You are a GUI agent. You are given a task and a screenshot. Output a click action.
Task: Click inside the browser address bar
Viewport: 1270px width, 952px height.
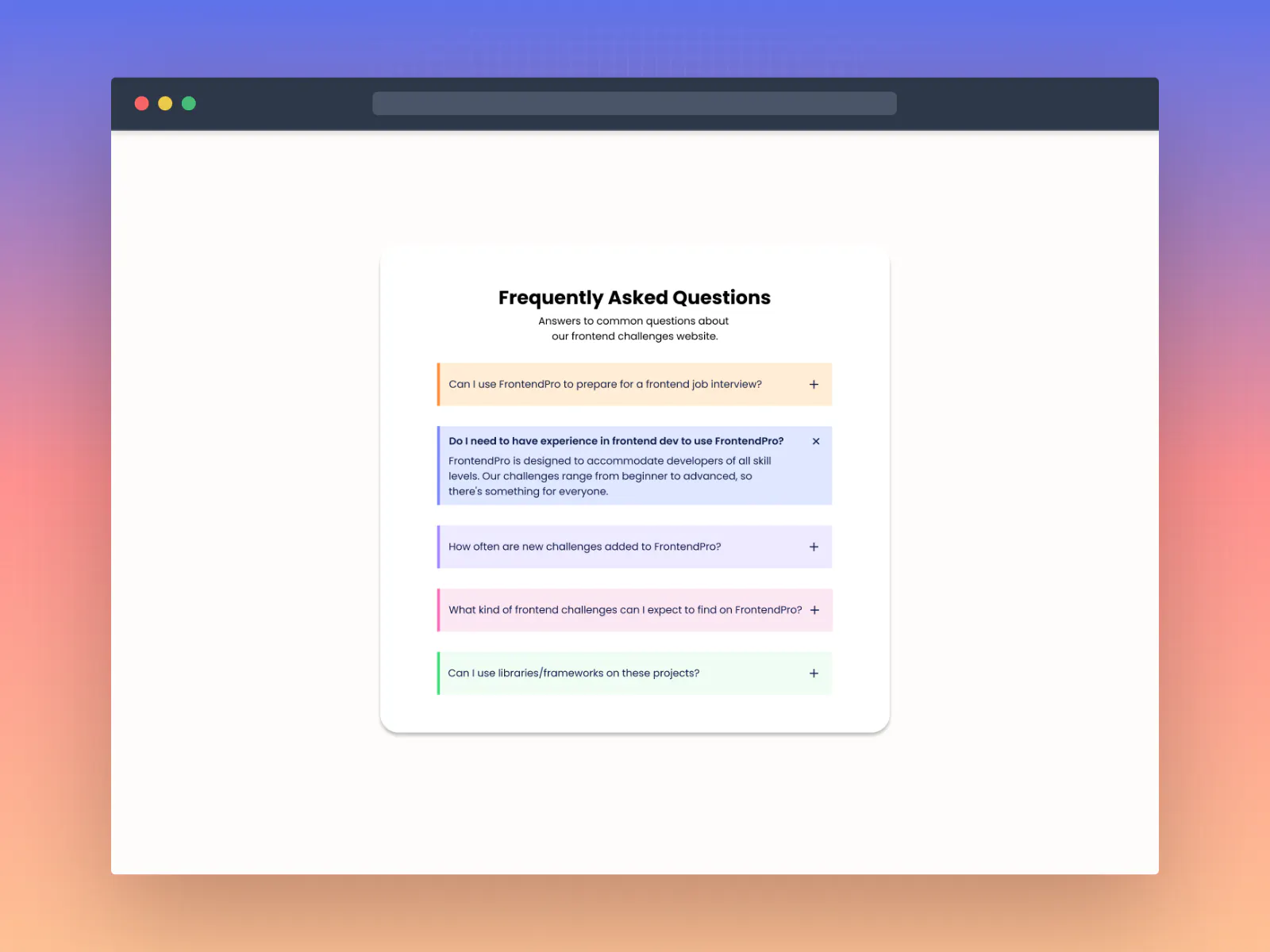(634, 103)
